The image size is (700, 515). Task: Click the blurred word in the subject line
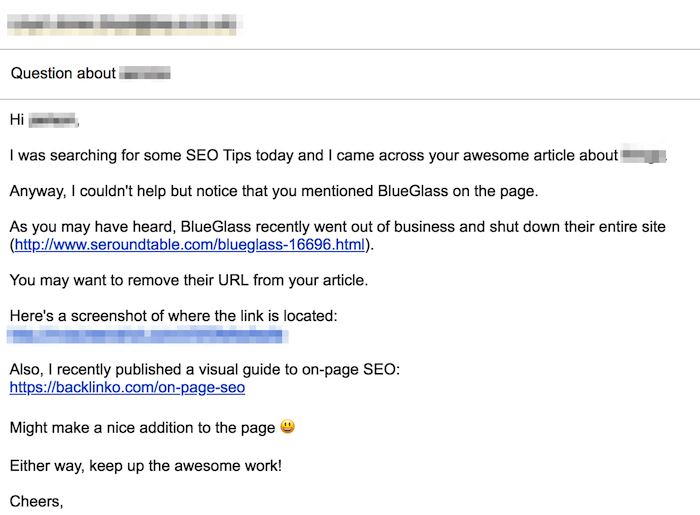click(145, 73)
